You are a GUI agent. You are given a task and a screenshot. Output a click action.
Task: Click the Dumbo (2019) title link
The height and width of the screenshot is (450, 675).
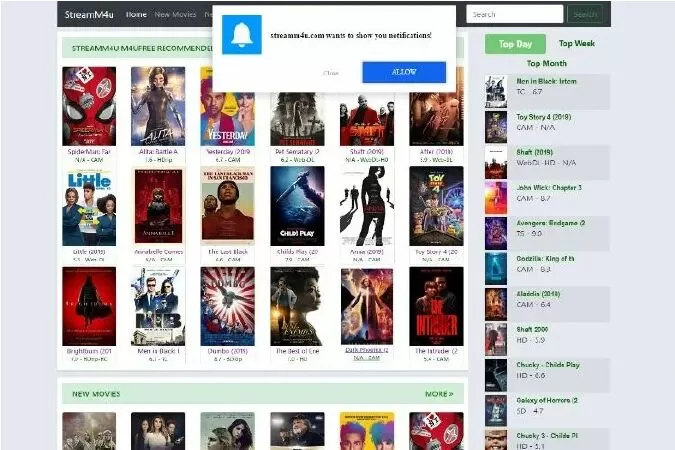pyautogui.click(x=227, y=351)
